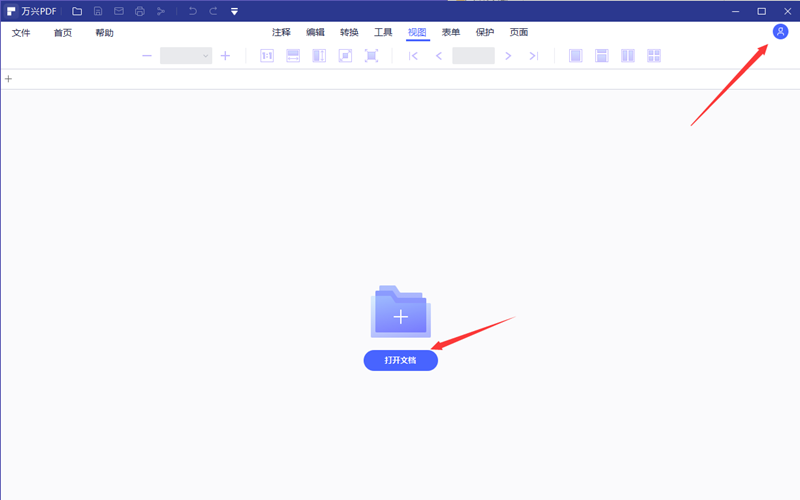Switch to the 注释 tab

[281, 32]
